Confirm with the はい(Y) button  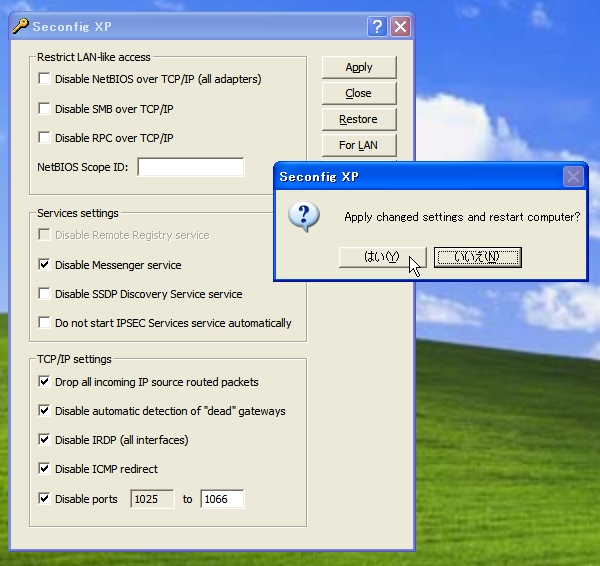coord(382,257)
